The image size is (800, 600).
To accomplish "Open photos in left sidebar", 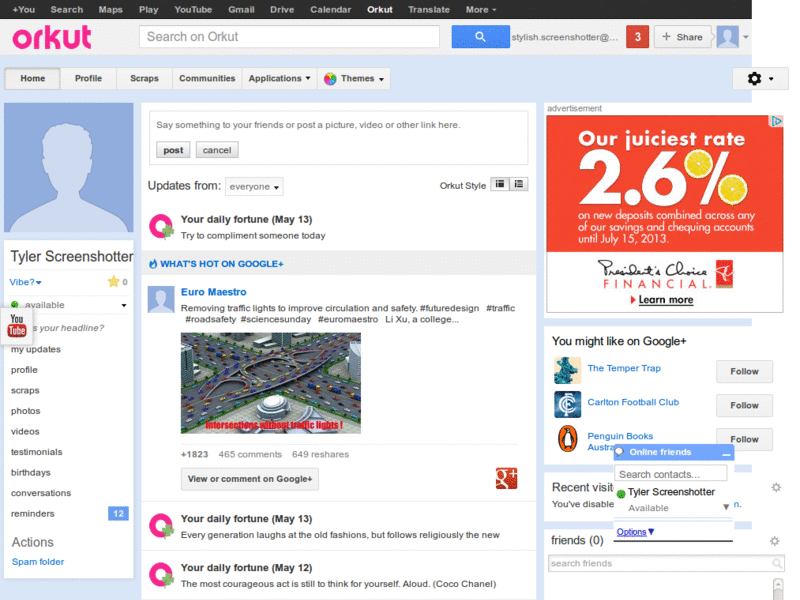I will (x=26, y=411).
